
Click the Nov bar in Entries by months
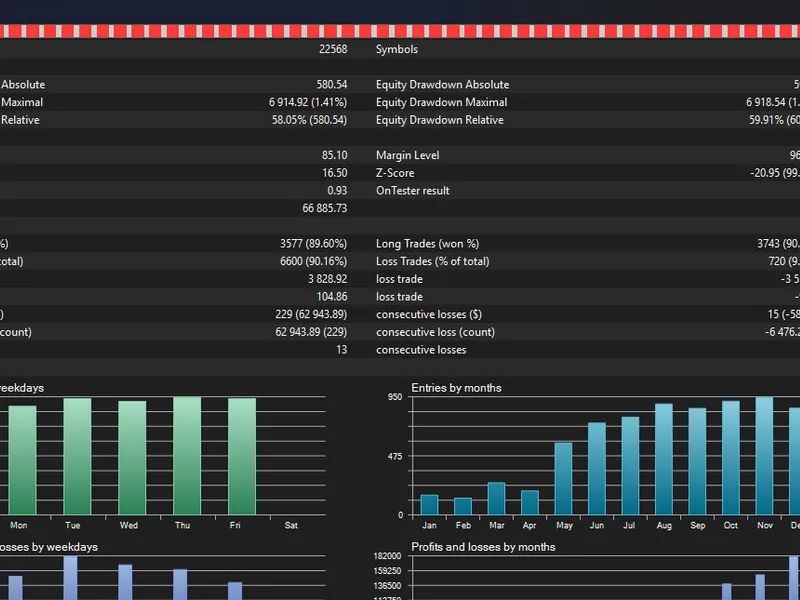pos(764,456)
